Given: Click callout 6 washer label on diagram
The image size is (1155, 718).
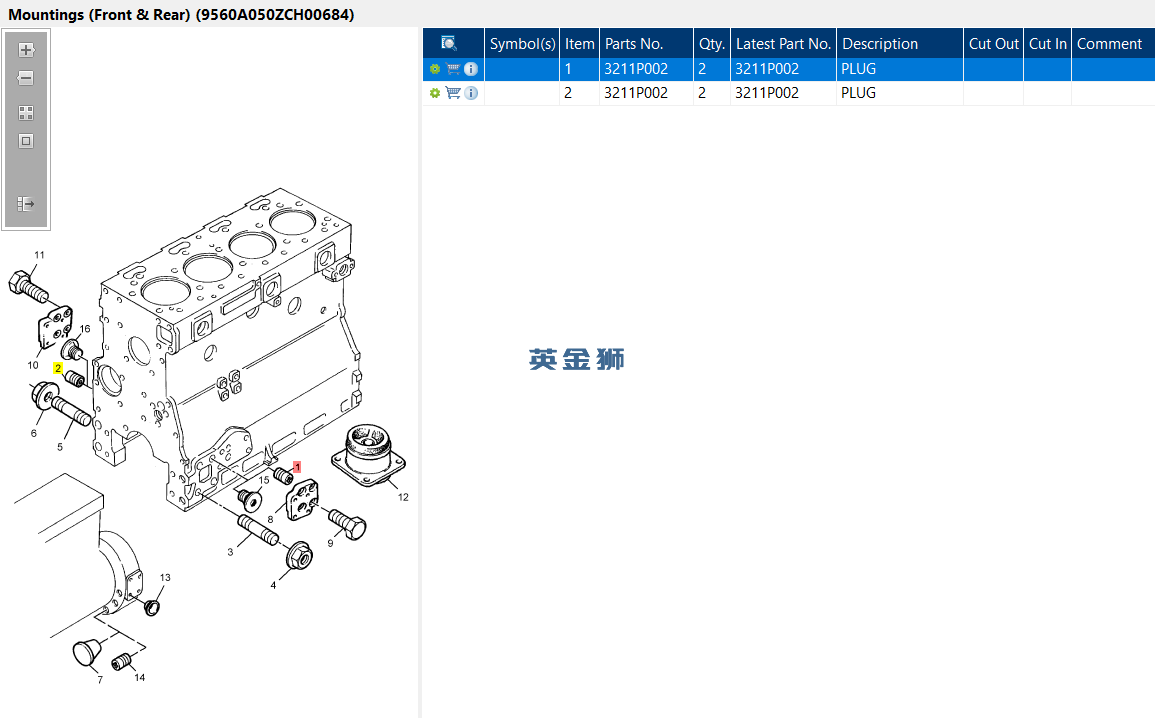Looking at the screenshot, I should (x=33, y=433).
